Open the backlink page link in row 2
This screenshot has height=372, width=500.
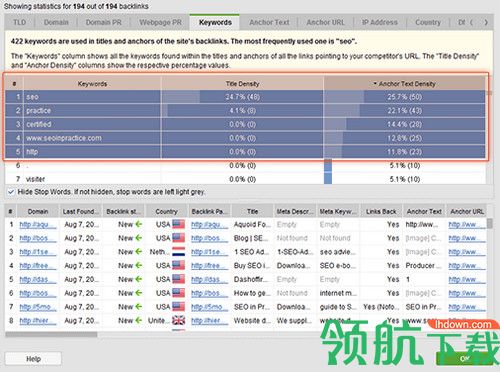[209, 239]
